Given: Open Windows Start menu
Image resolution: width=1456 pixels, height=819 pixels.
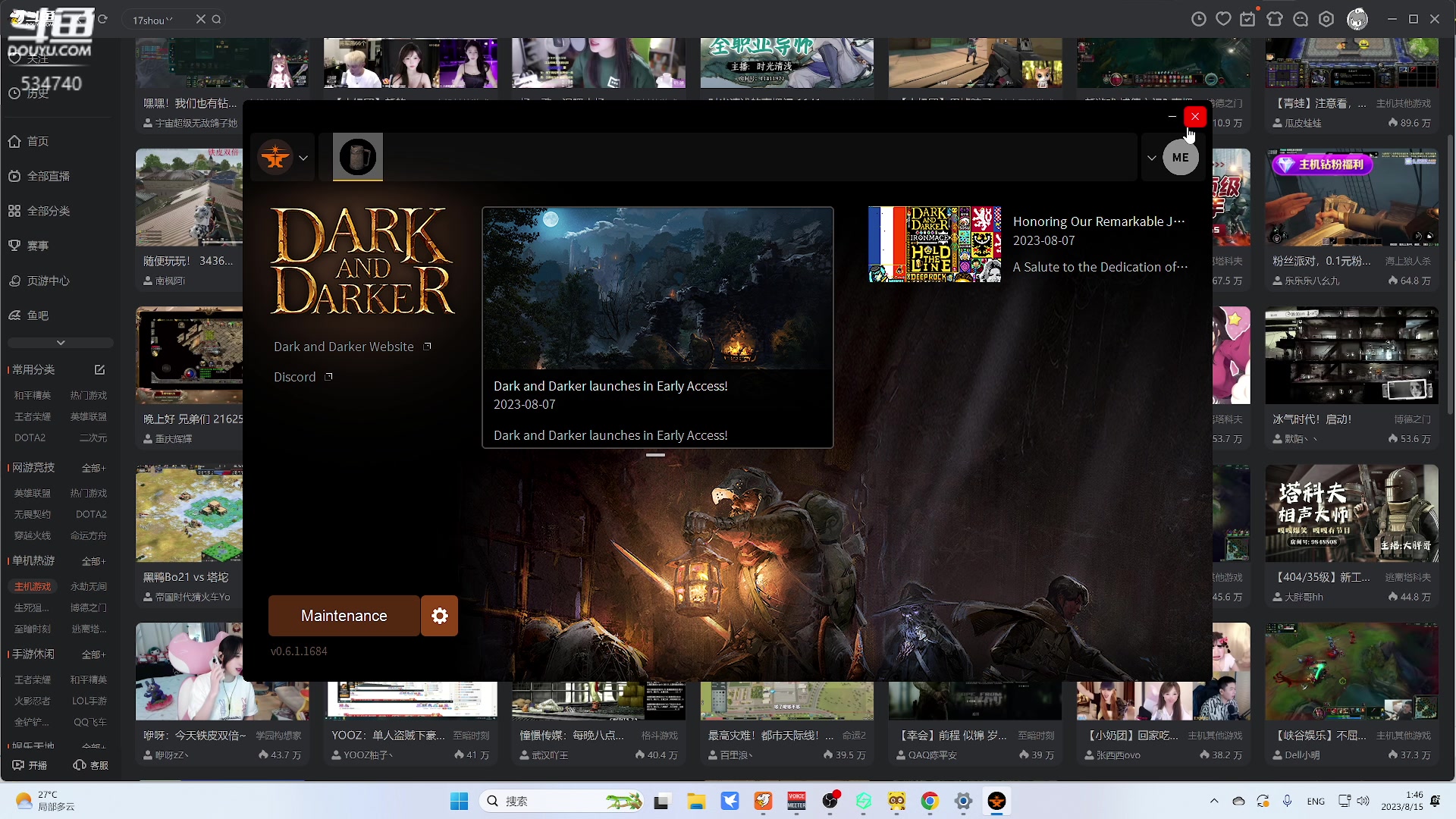Looking at the screenshot, I should (459, 802).
